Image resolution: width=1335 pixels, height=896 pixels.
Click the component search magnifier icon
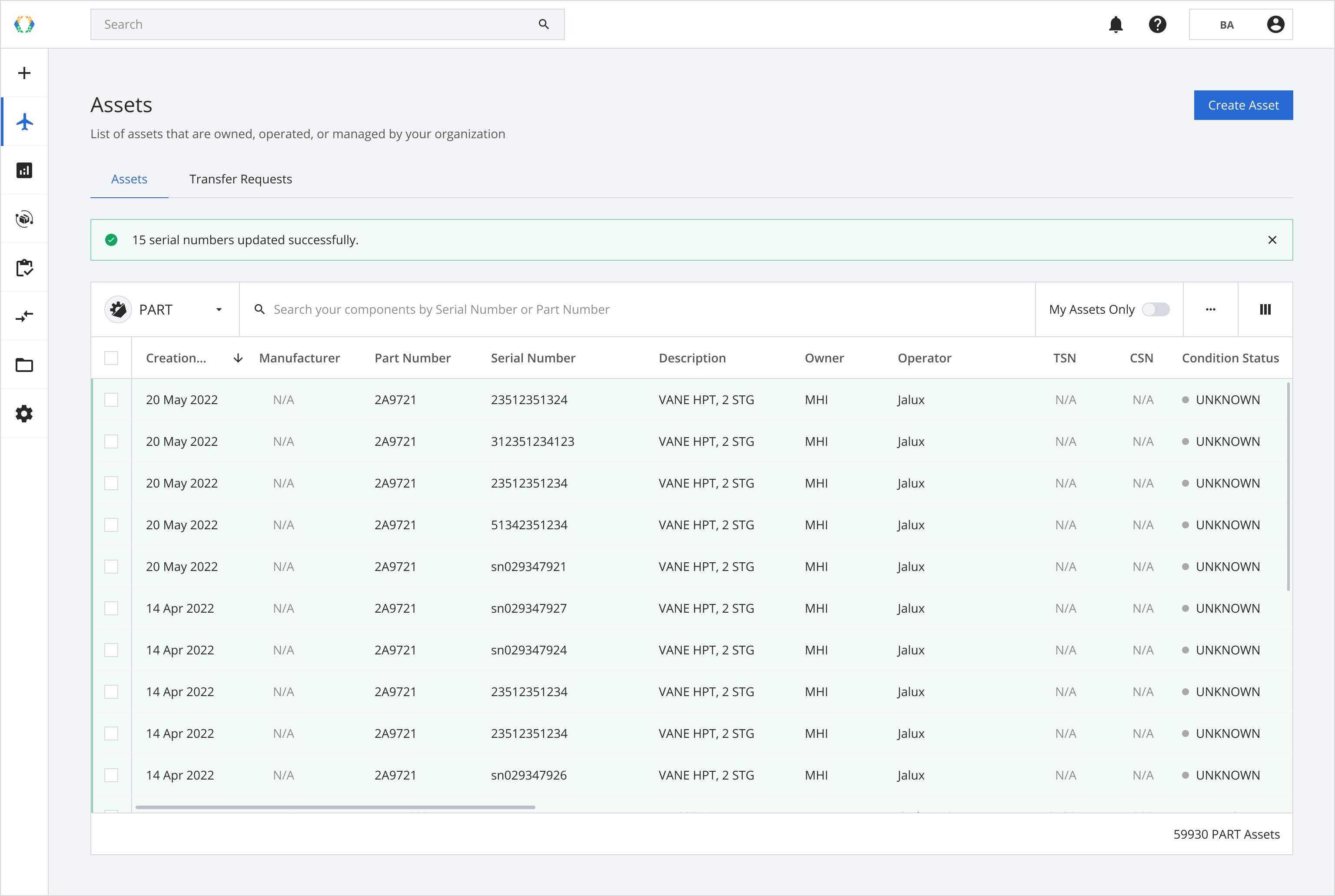(259, 309)
